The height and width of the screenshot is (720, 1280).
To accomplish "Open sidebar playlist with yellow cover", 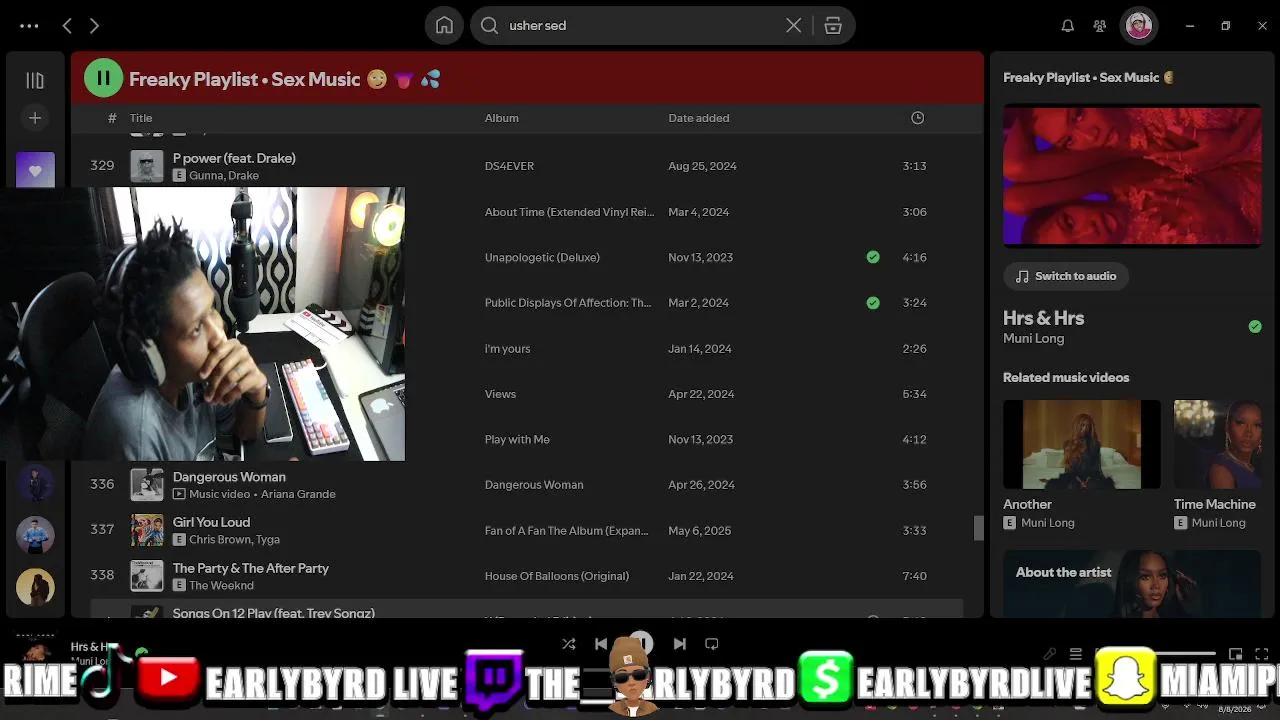I will (35, 588).
